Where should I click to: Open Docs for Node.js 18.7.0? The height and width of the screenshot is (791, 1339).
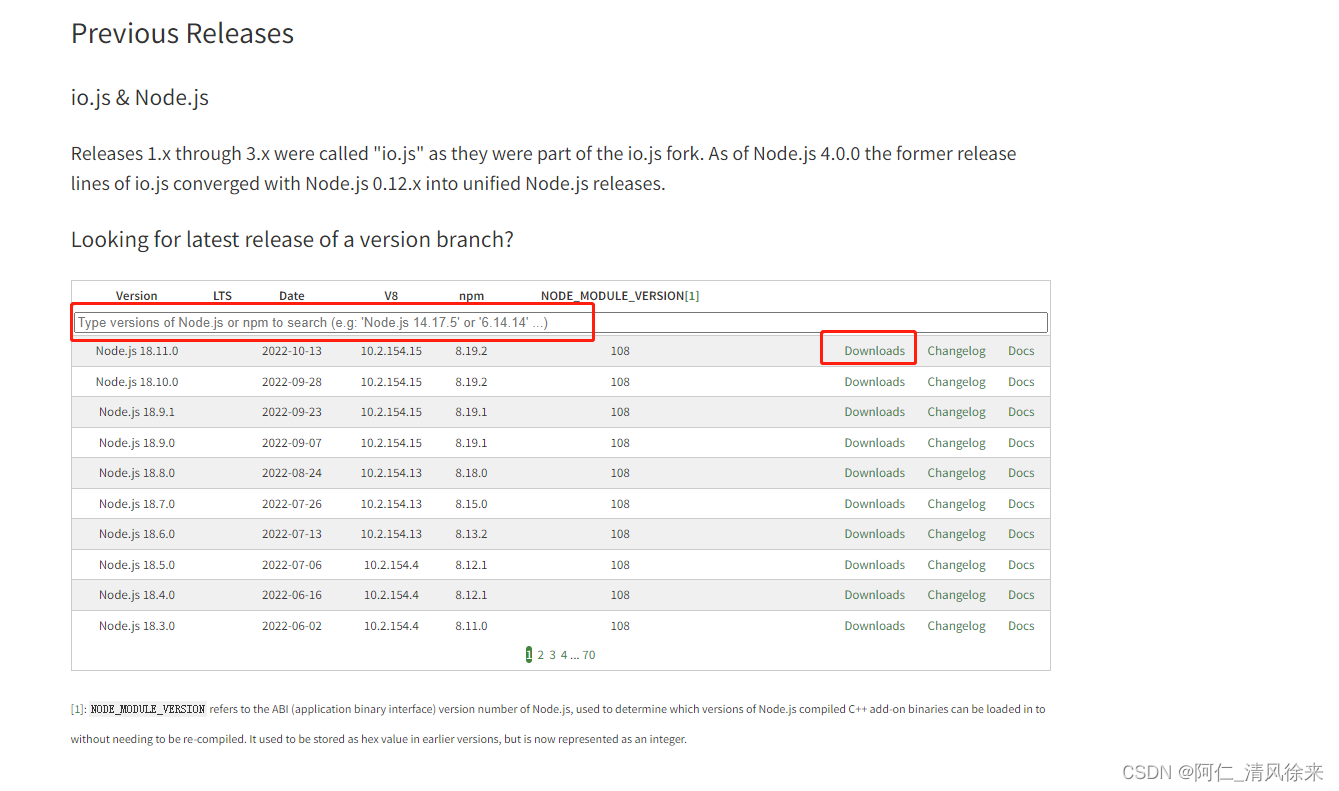coord(1021,504)
